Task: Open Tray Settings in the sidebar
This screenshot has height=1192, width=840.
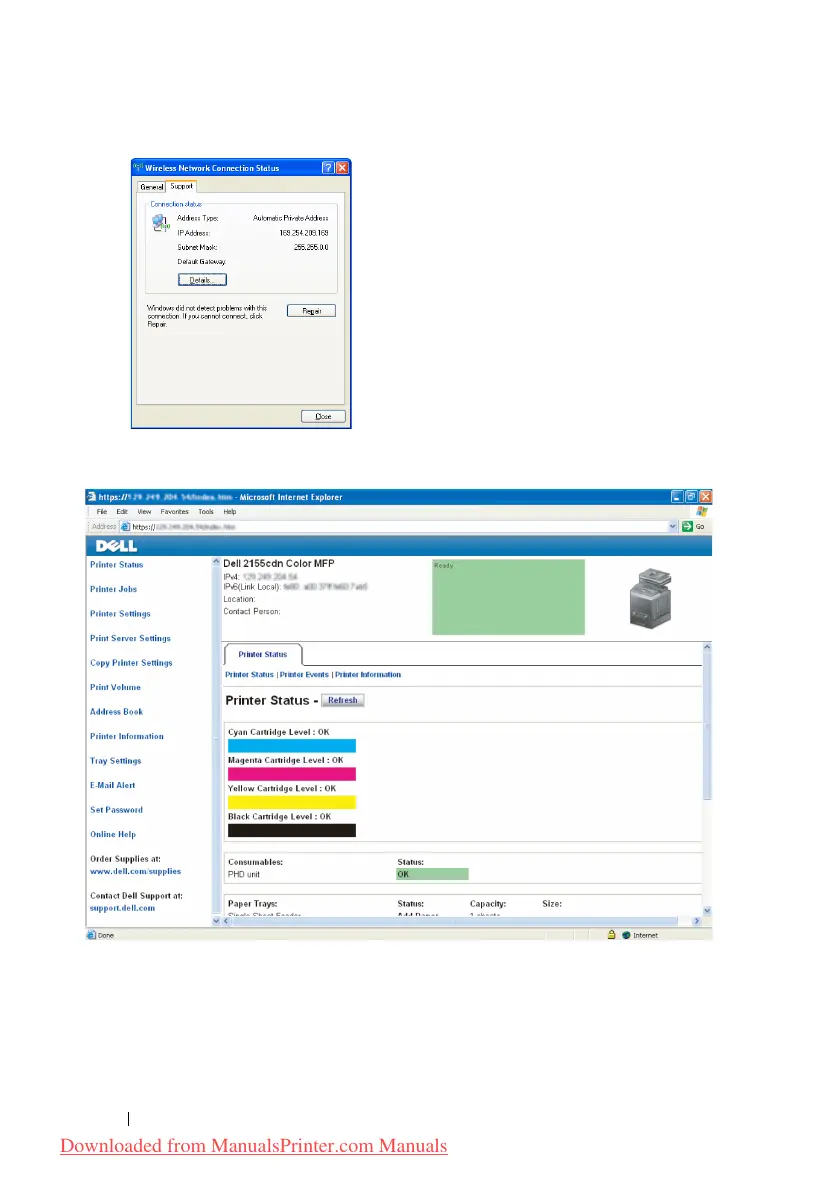Action: [116, 761]
